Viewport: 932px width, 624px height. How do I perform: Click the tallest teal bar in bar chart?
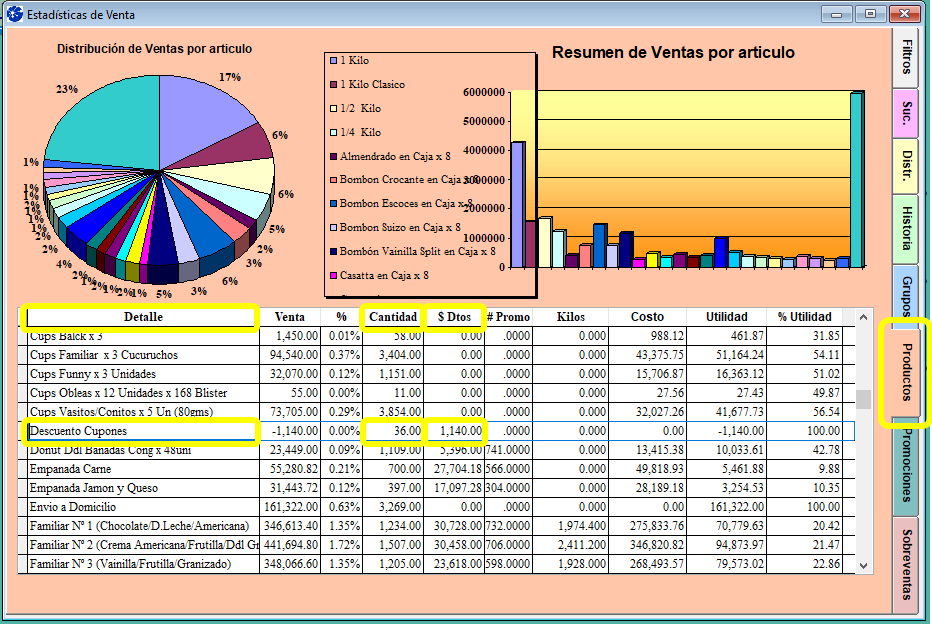[856, 180]
